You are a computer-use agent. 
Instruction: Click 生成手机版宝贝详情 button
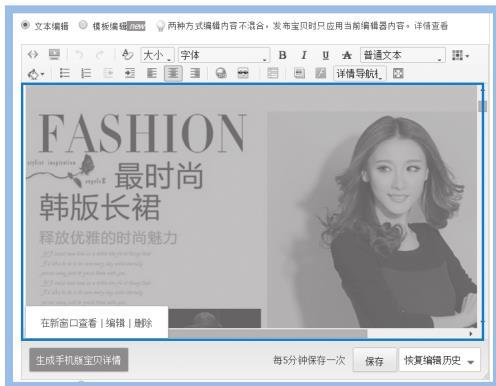79,360
